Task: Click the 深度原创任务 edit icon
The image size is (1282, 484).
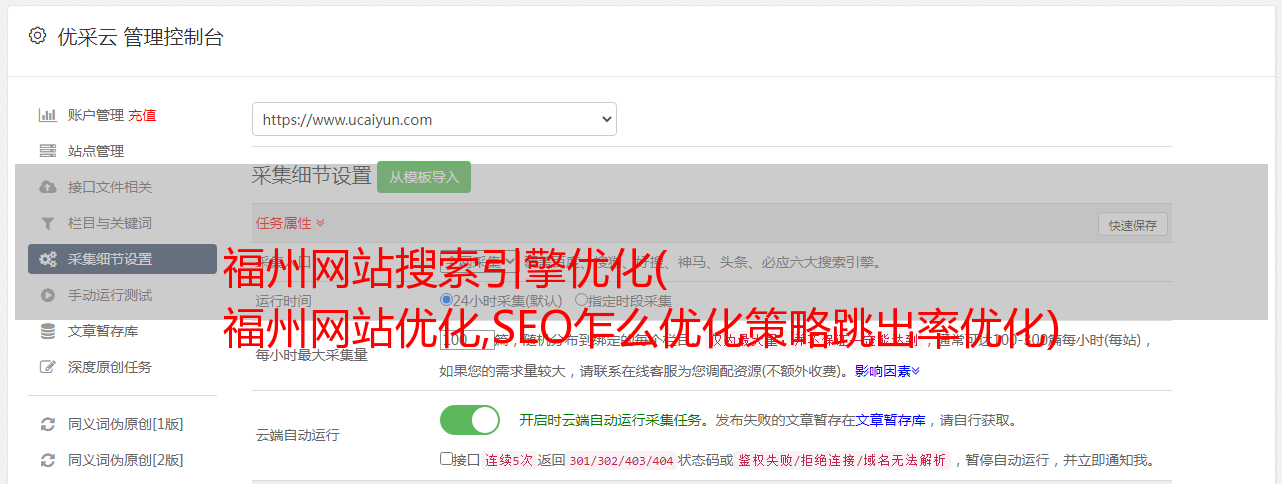Action: pyautogui.click(x=47, y=367)
